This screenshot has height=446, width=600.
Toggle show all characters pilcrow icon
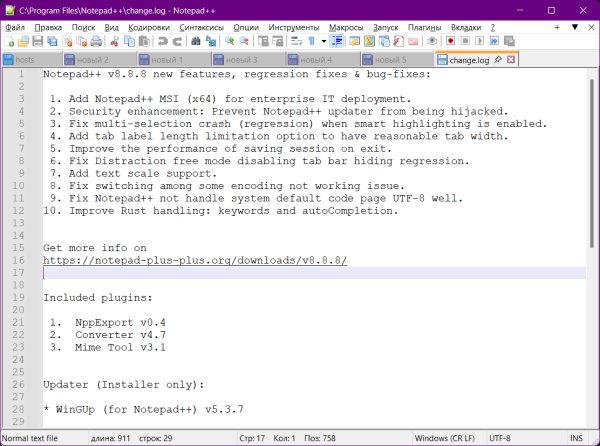coord(311,41)
